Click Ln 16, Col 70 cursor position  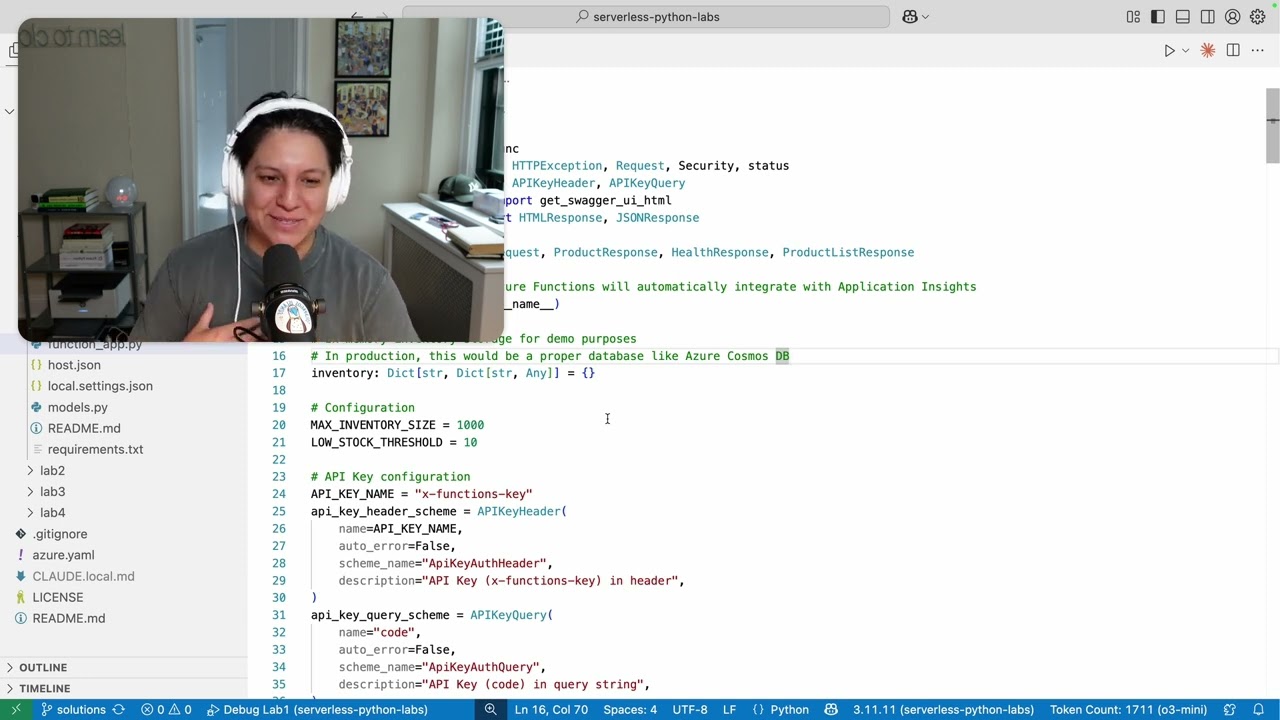(x=551, y=710)
